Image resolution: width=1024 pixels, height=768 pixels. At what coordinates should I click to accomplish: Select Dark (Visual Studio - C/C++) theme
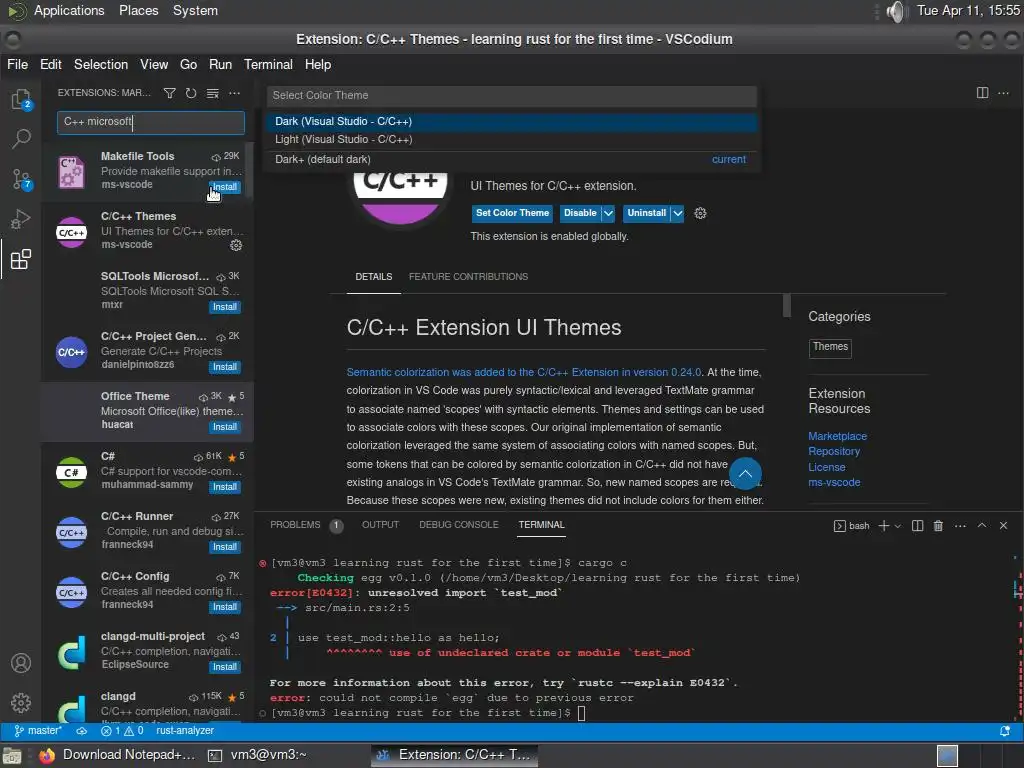[x=511, y=121]
